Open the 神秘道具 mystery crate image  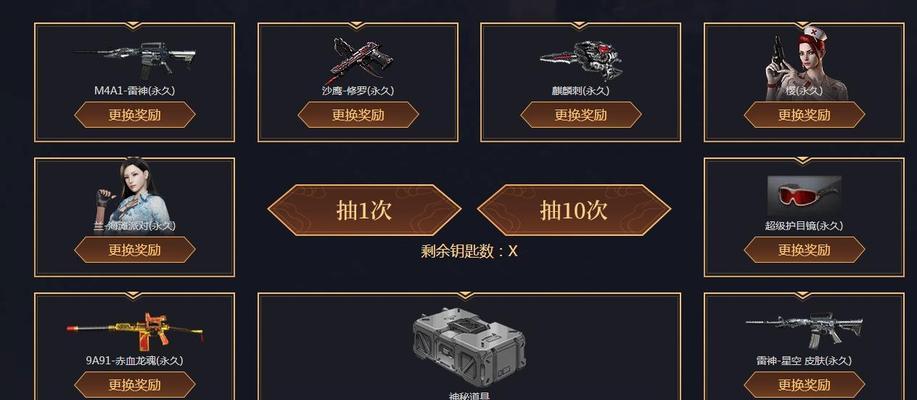pos(468,343)
